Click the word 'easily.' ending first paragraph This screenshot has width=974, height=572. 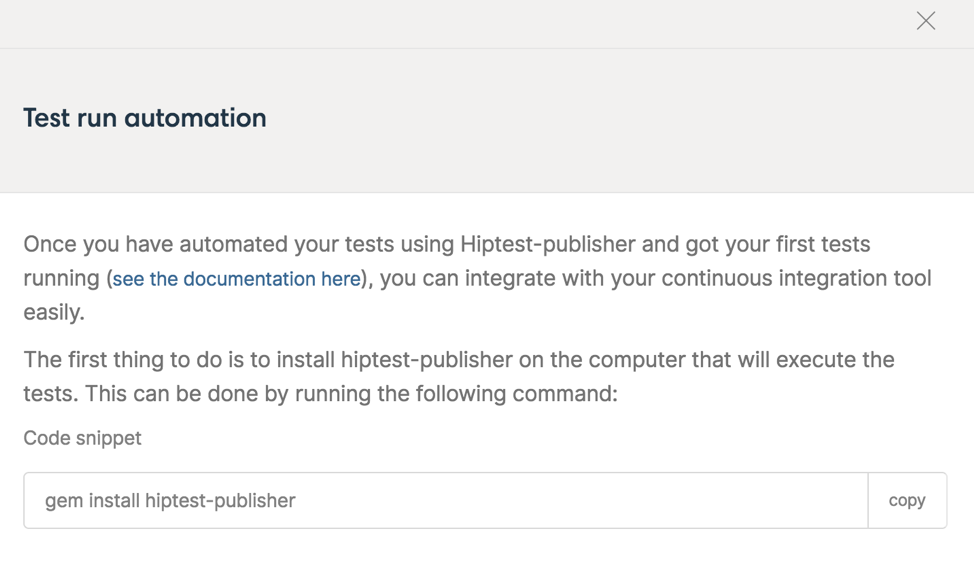point(54,312)
